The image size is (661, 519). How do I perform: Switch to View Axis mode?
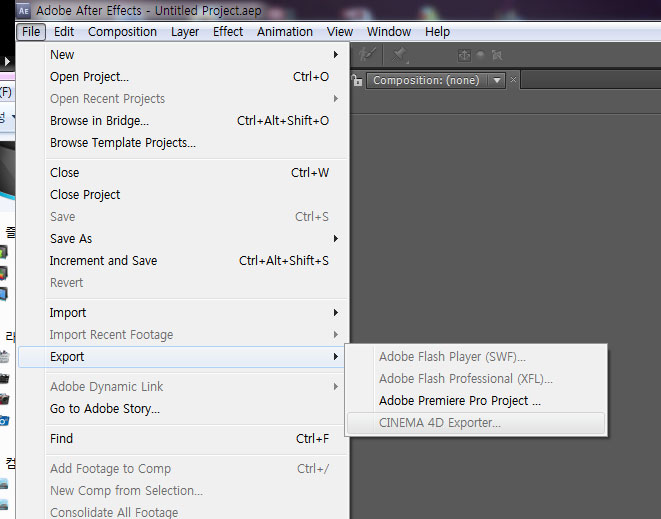coord(497,55)
